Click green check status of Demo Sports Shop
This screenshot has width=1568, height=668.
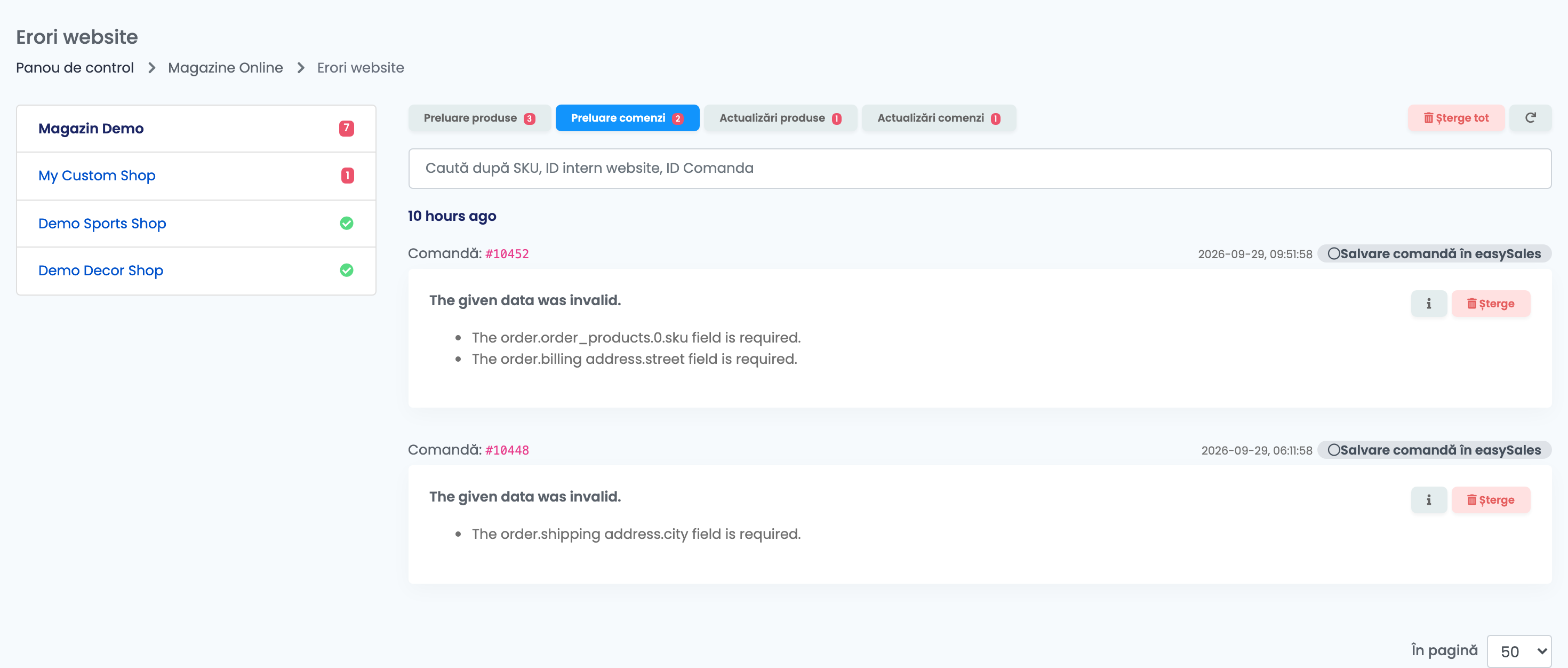click(346, 224)
